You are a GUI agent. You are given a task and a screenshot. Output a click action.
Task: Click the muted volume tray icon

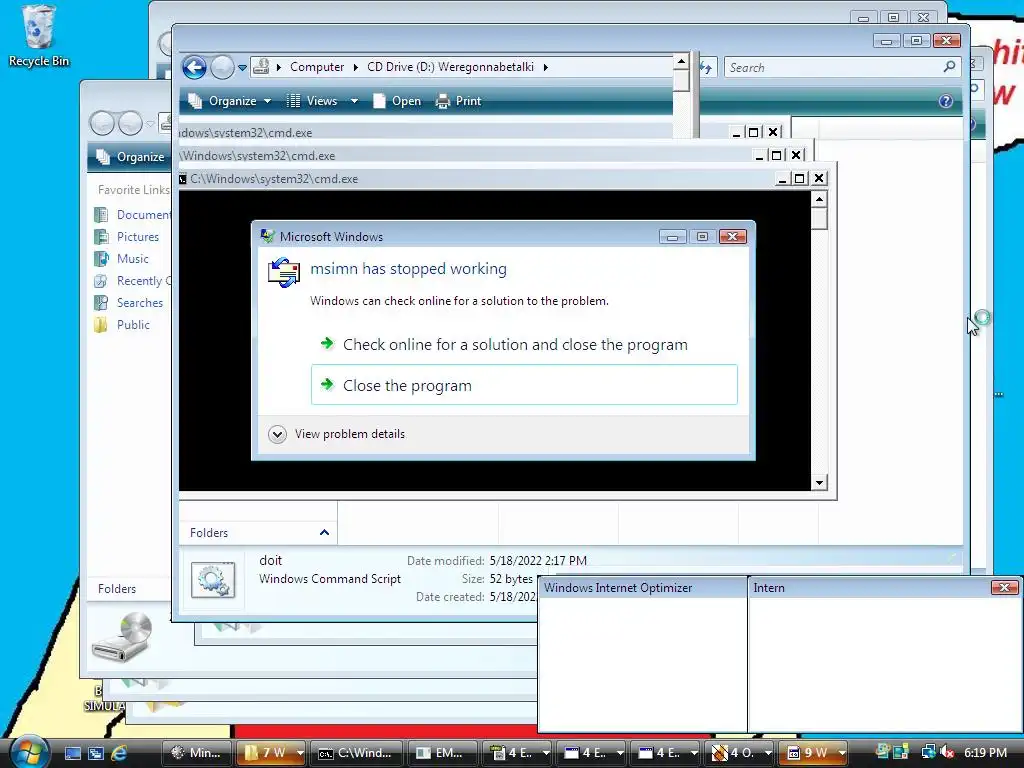click(948, 753)
